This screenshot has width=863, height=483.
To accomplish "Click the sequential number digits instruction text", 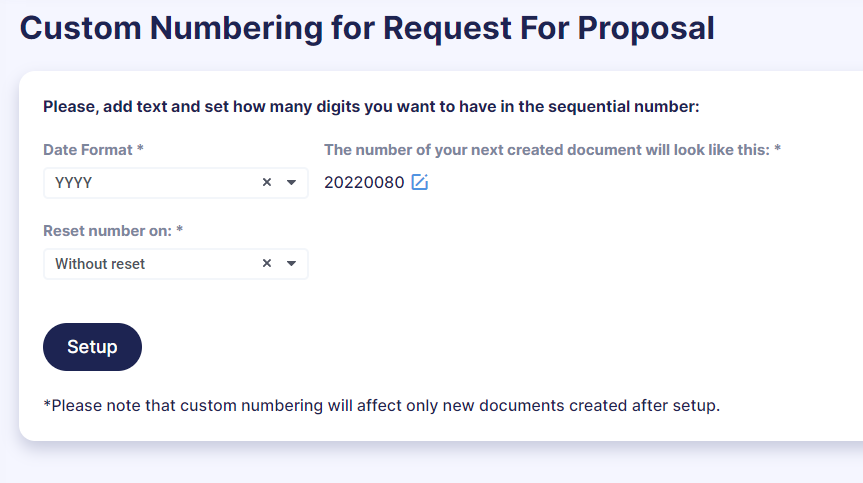I will [371, 106].
